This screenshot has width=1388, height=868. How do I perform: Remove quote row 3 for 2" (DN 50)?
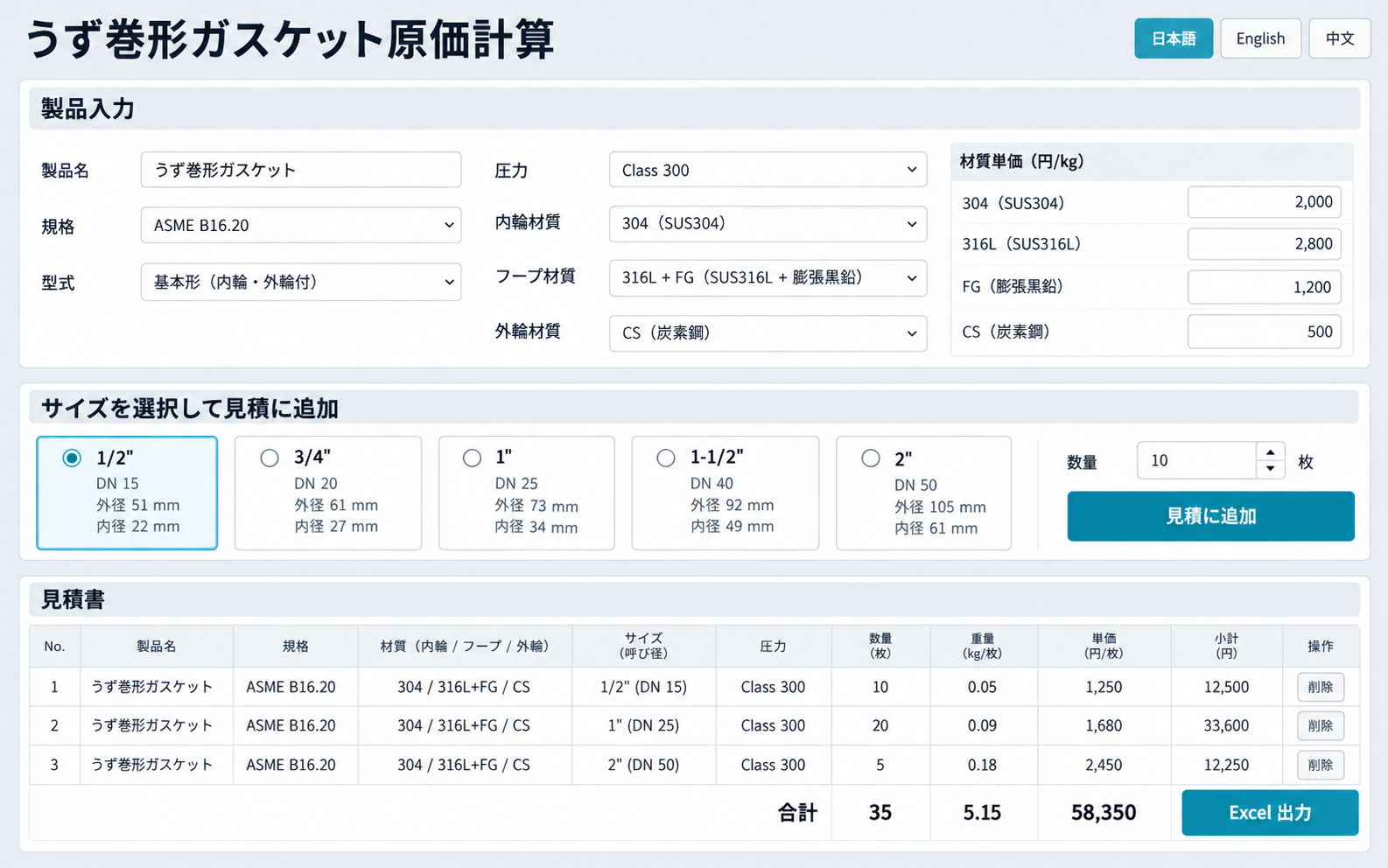click(1320, 765)
